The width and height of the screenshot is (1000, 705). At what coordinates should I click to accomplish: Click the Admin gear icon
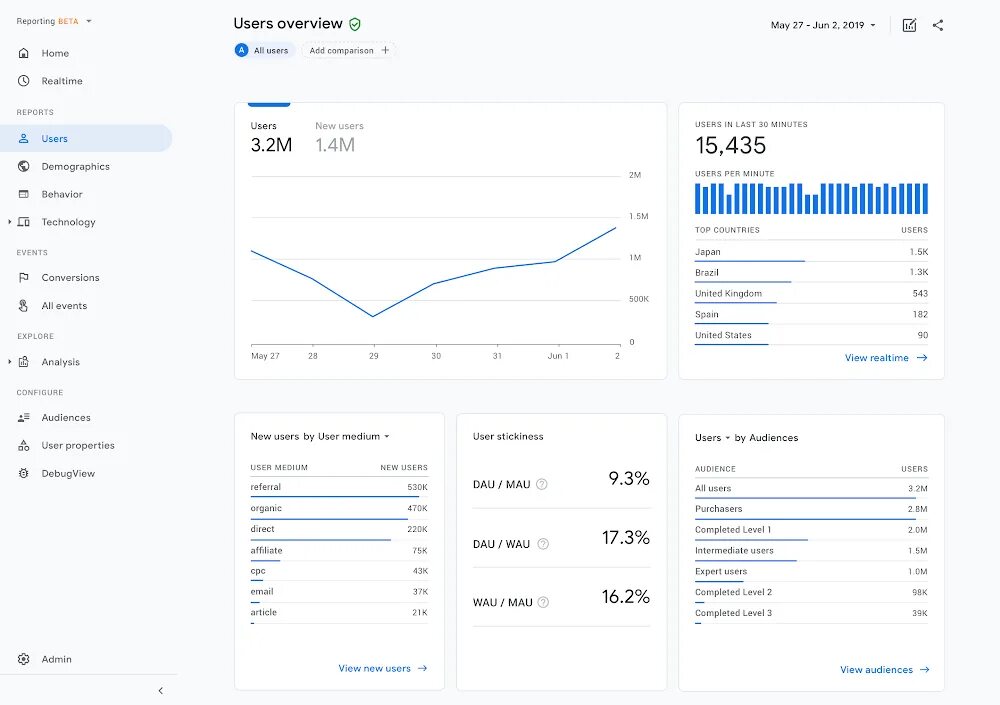22,659
